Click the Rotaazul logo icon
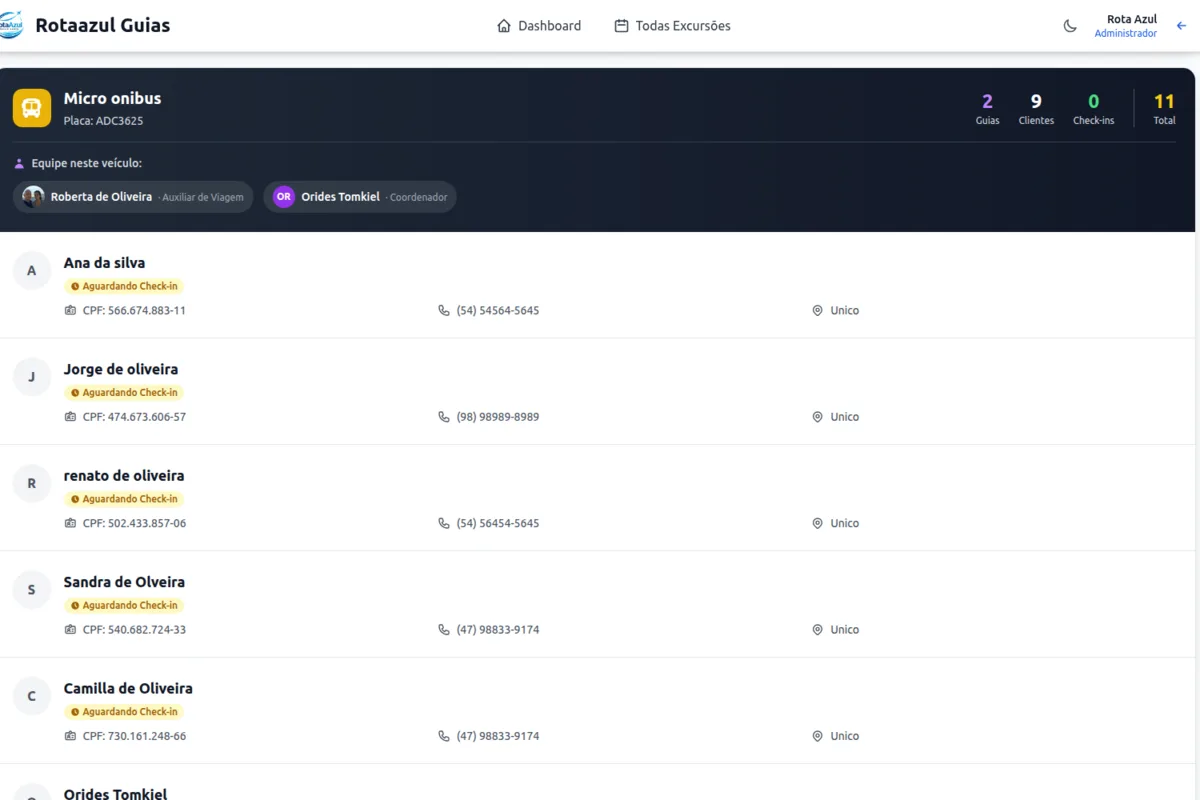This screenshot has width=1200, height=800. click(x=10, y=25)
